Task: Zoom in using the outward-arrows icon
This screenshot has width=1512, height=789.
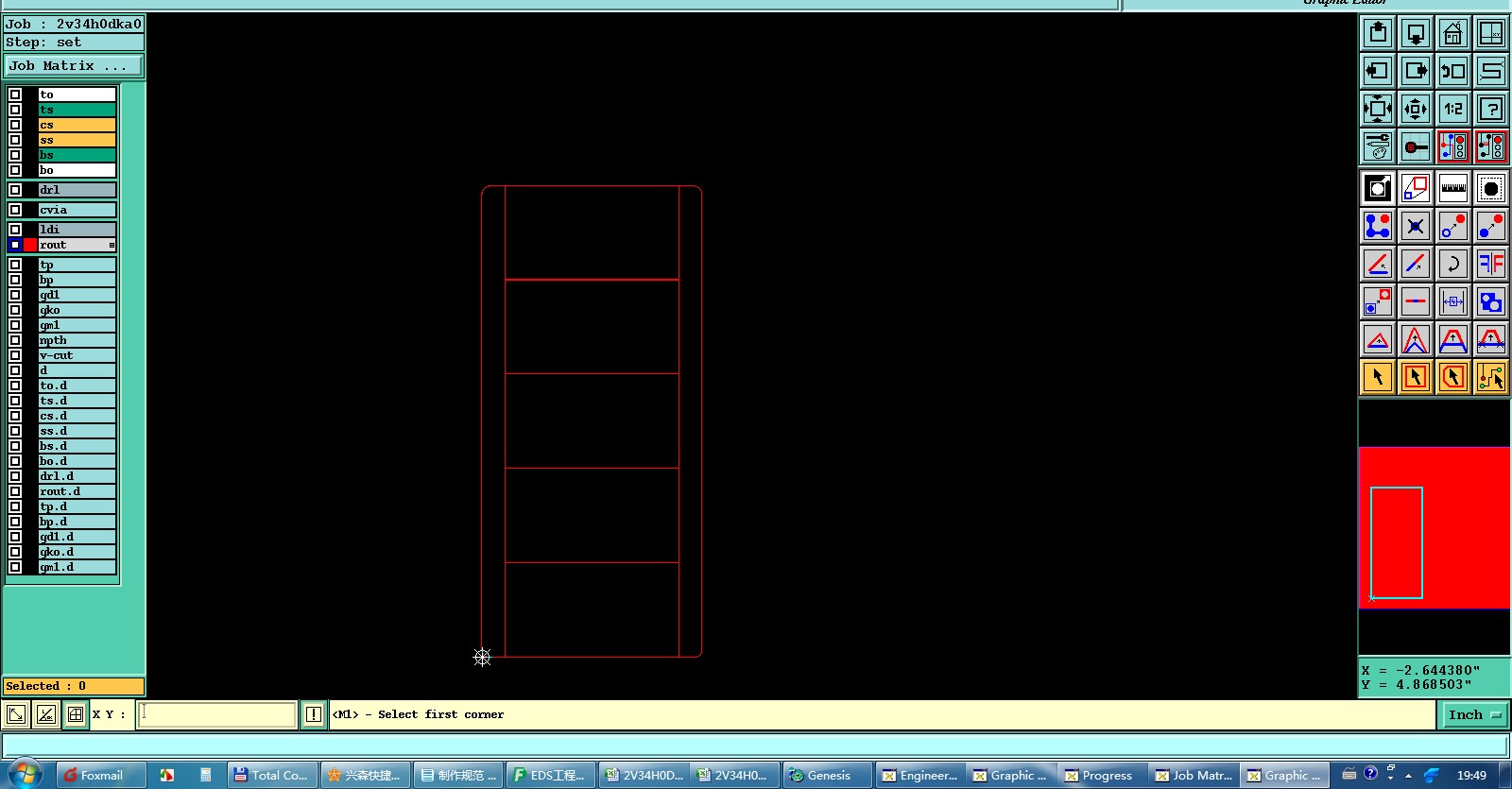Action: coord(1378,109)
